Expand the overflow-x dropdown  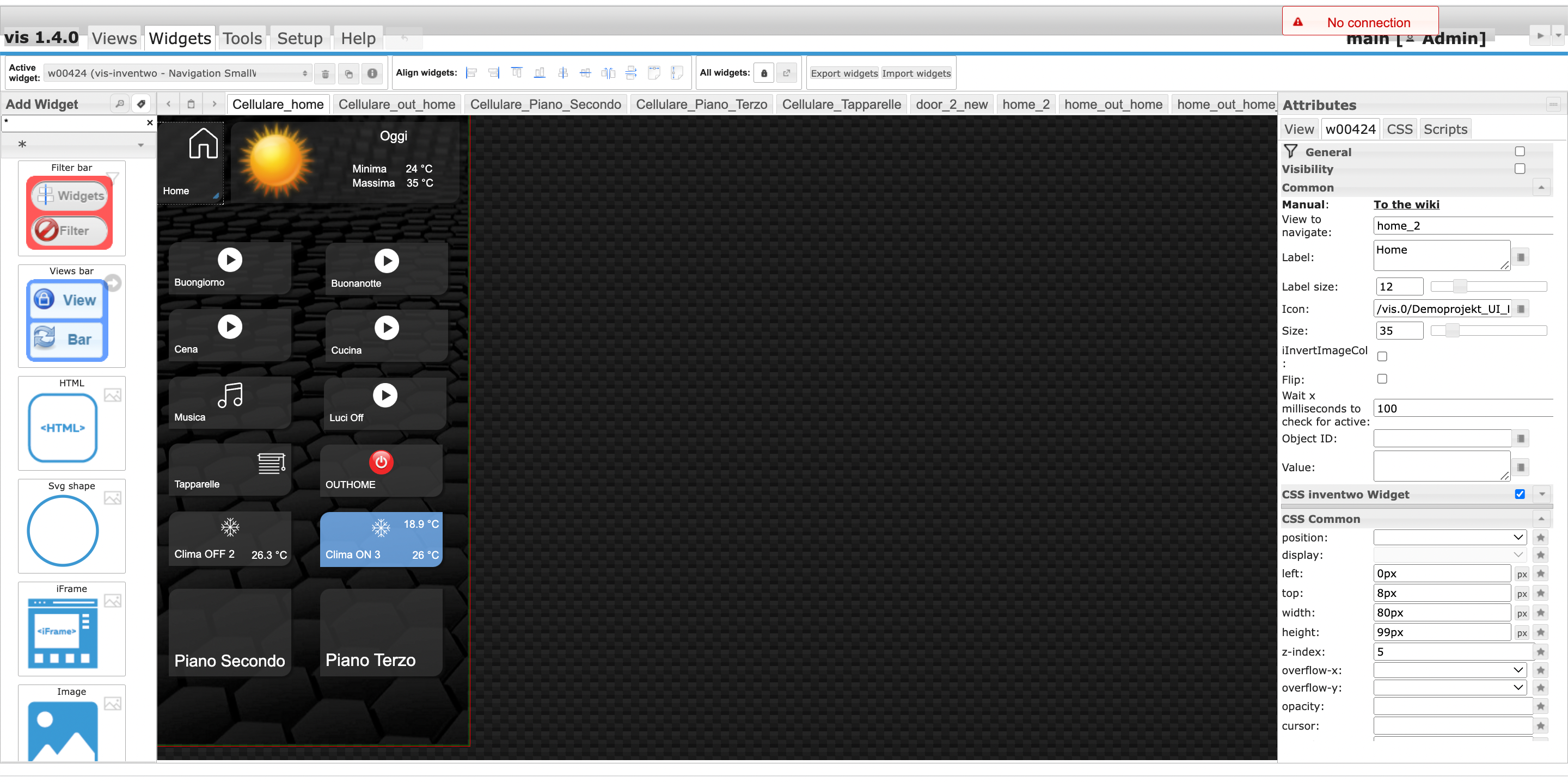pyautogui.click(x=1449, y=670)
